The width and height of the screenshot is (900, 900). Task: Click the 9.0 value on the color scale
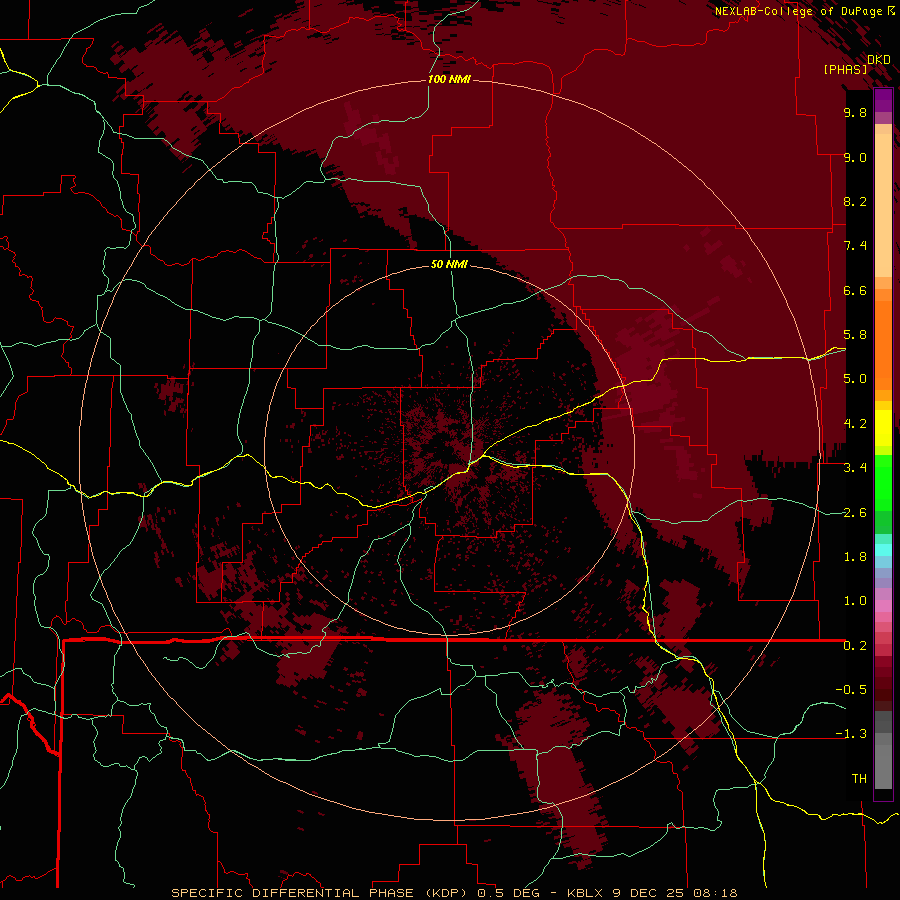click(x=855, y=157)
